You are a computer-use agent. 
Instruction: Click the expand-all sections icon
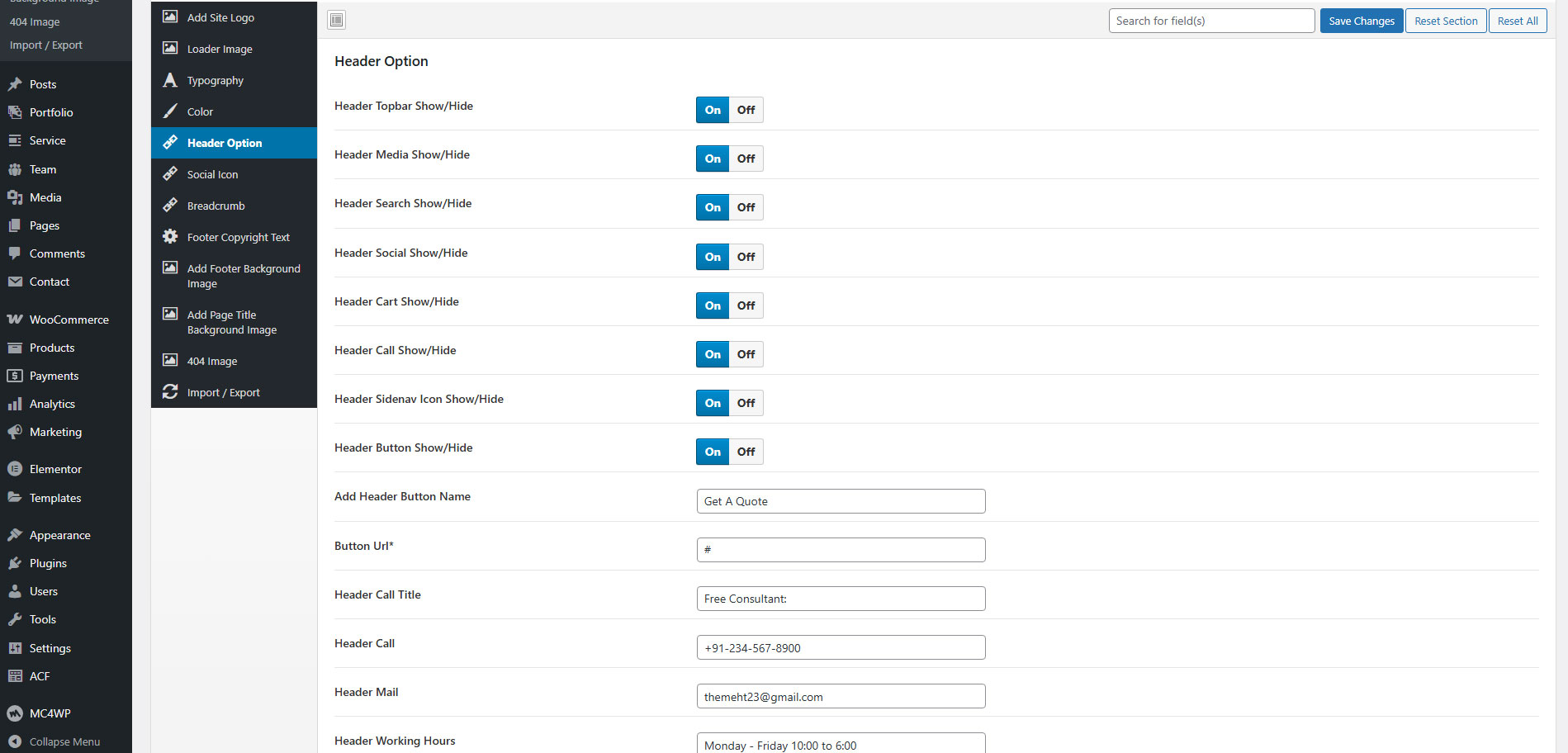point(337,21)
